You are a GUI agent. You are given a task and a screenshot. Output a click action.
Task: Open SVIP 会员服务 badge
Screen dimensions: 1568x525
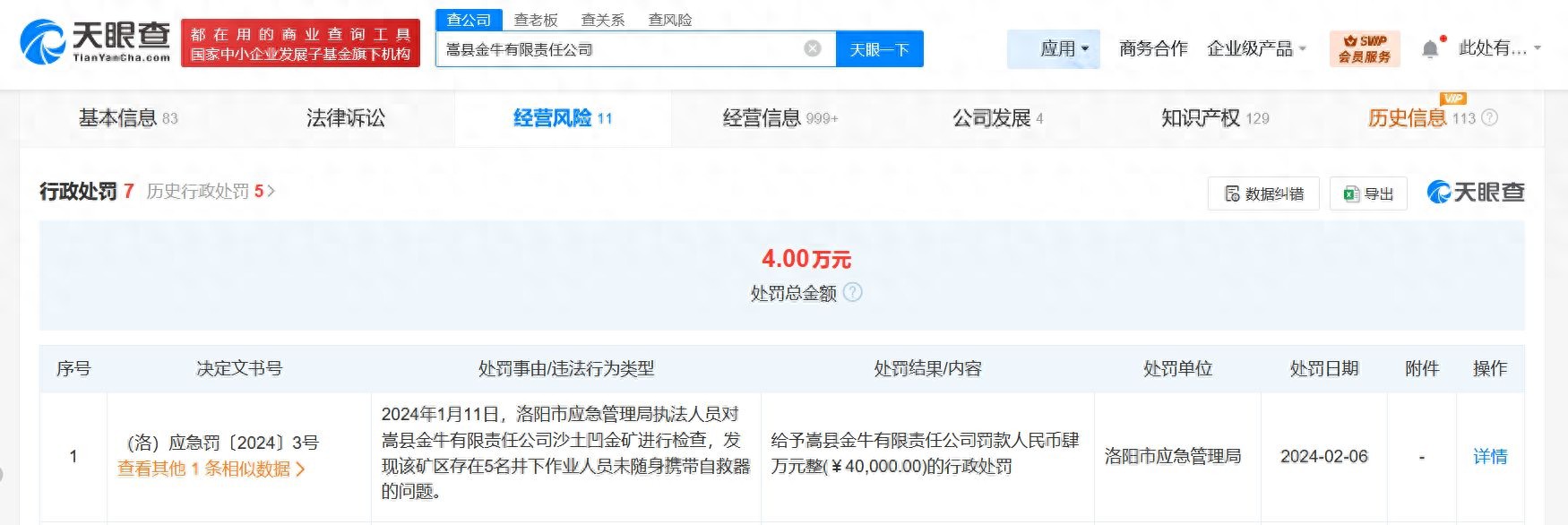pyautogui.click(x=1365, y=48)
